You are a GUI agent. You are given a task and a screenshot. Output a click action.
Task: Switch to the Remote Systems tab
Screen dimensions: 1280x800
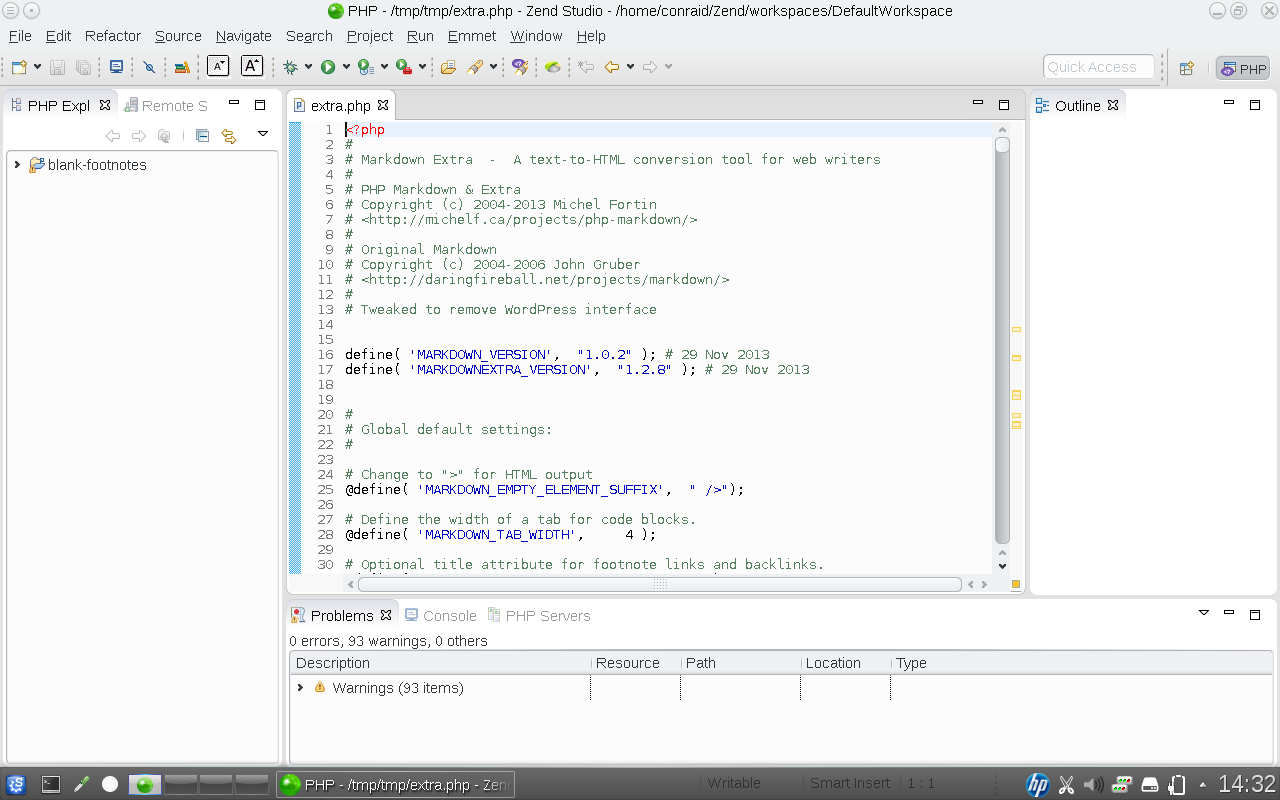(x=166, y=106)
